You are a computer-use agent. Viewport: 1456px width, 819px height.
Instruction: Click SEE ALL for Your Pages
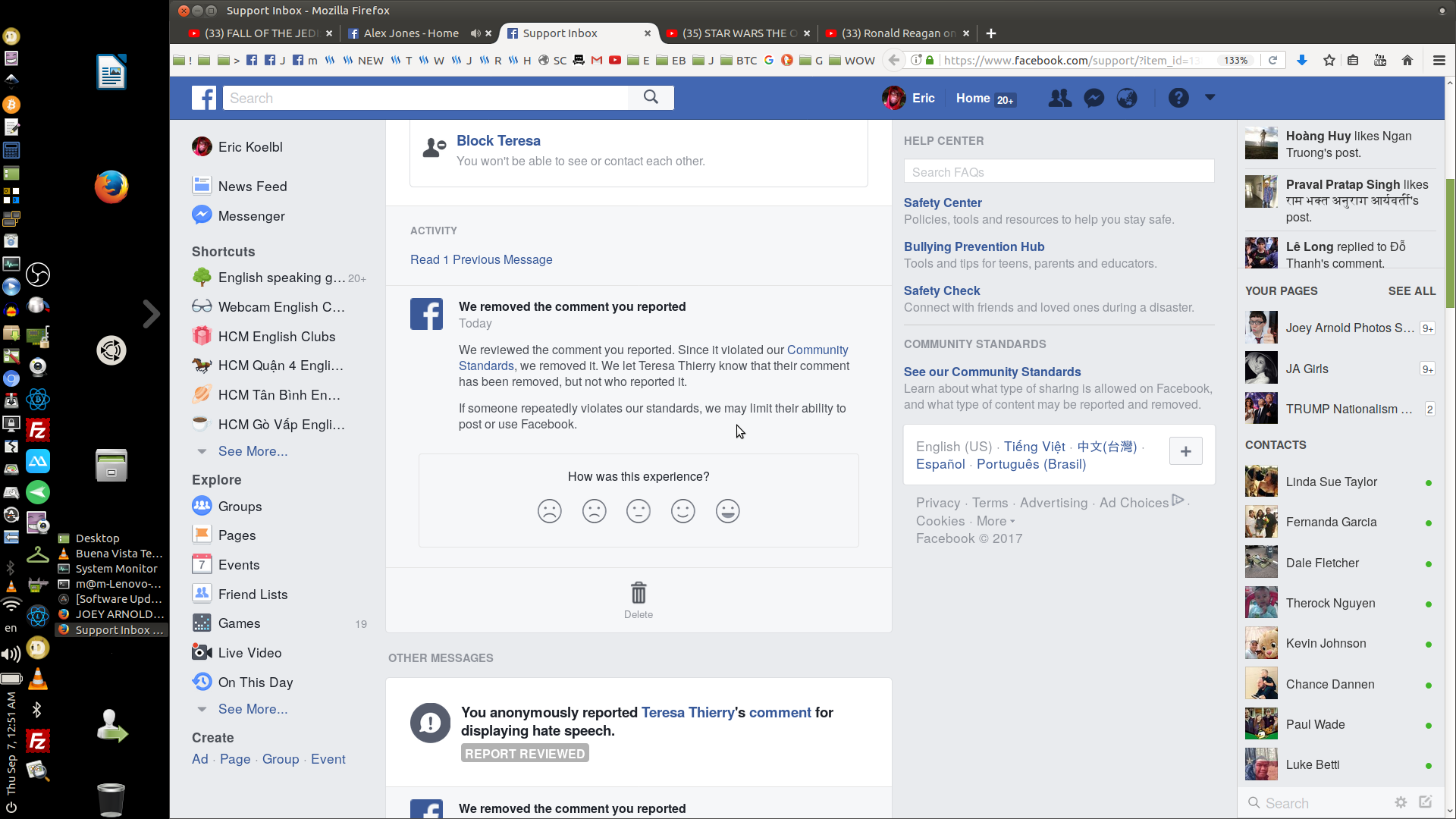click(1412, 291)
